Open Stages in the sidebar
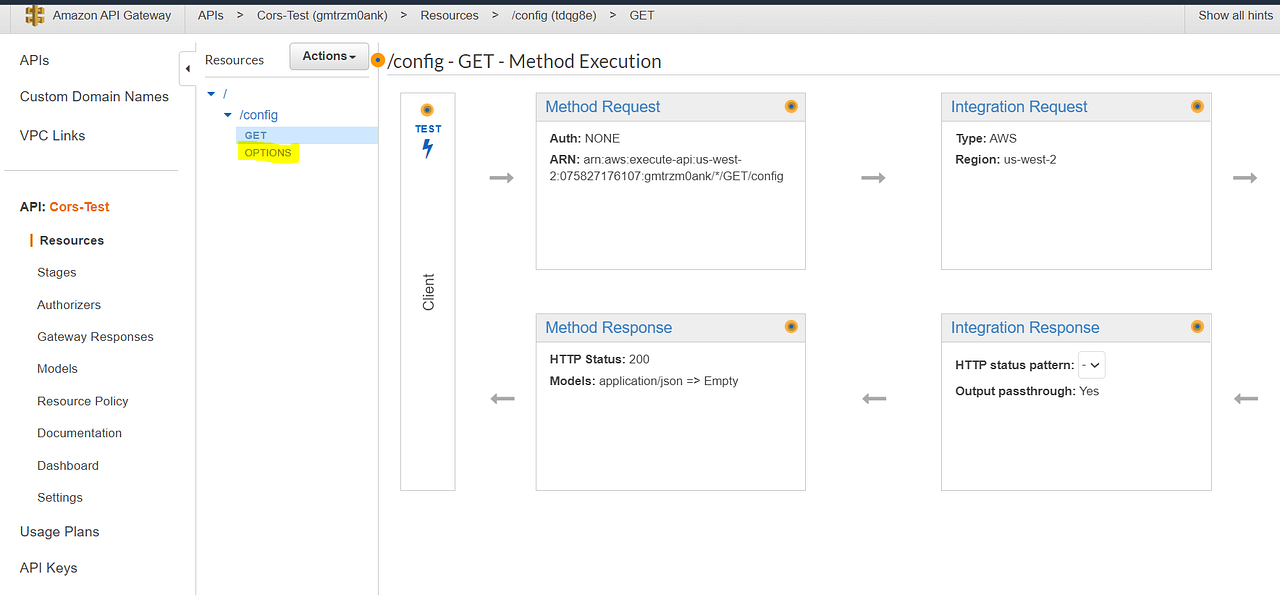The height and width of the screenshot is (595, 1280). pos(57,272)
